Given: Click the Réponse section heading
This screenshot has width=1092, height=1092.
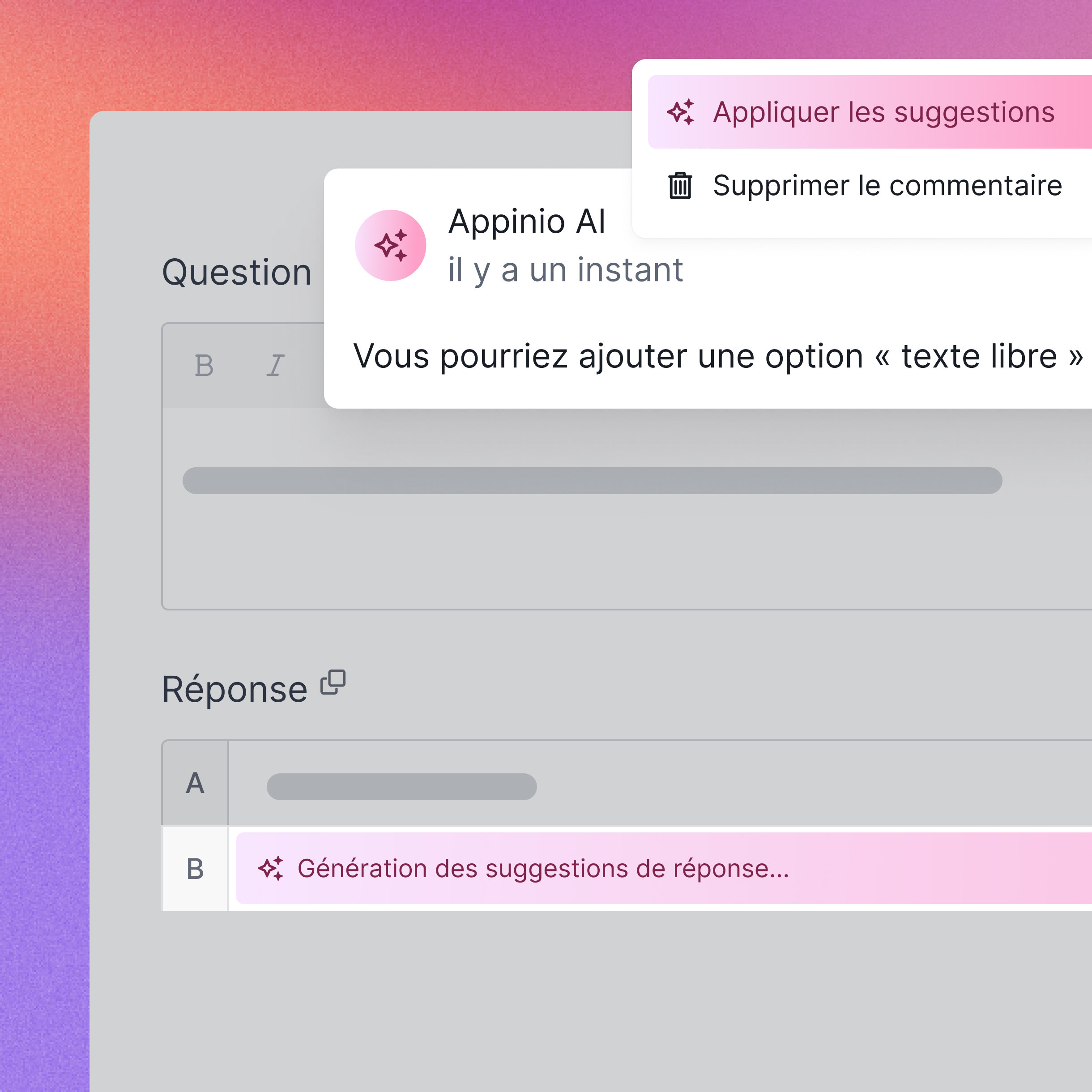Looking at the screenshot, I should [235, 690].
